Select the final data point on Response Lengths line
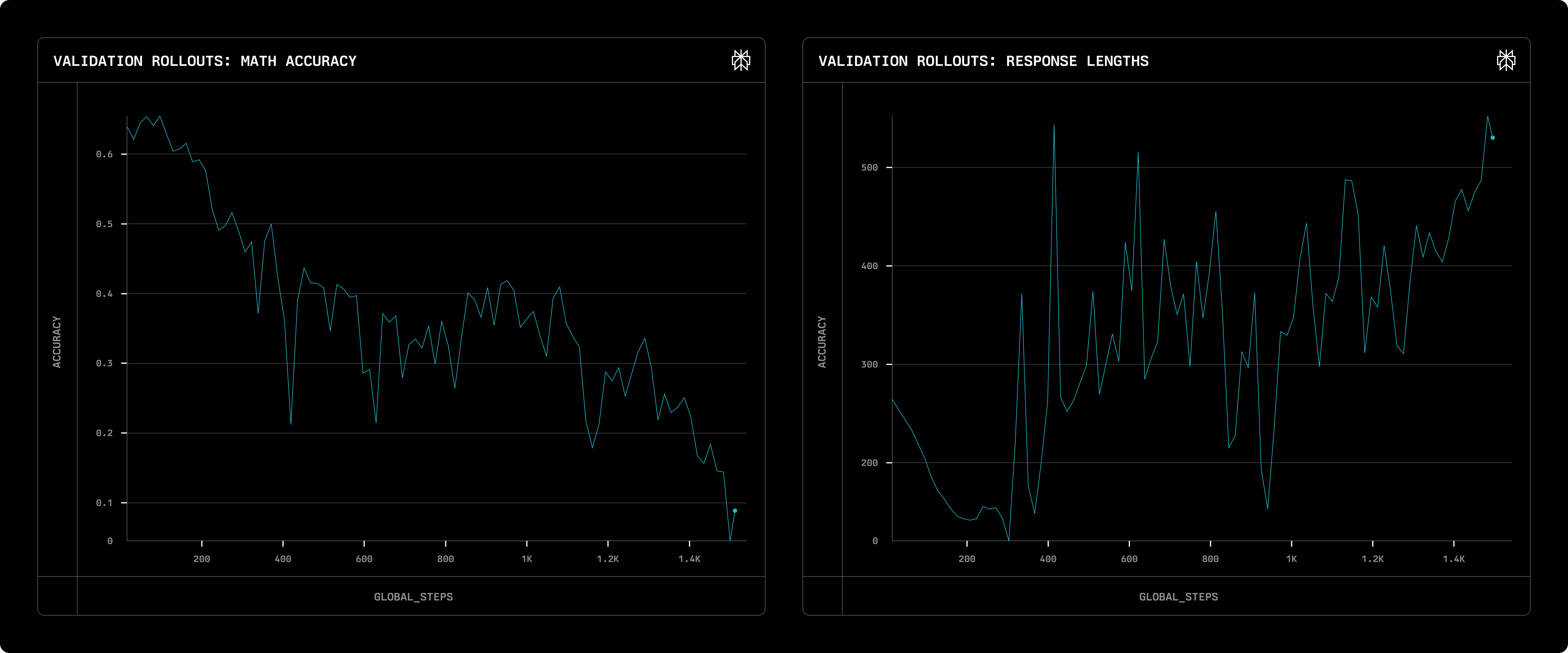 [x=1493, y=138]
